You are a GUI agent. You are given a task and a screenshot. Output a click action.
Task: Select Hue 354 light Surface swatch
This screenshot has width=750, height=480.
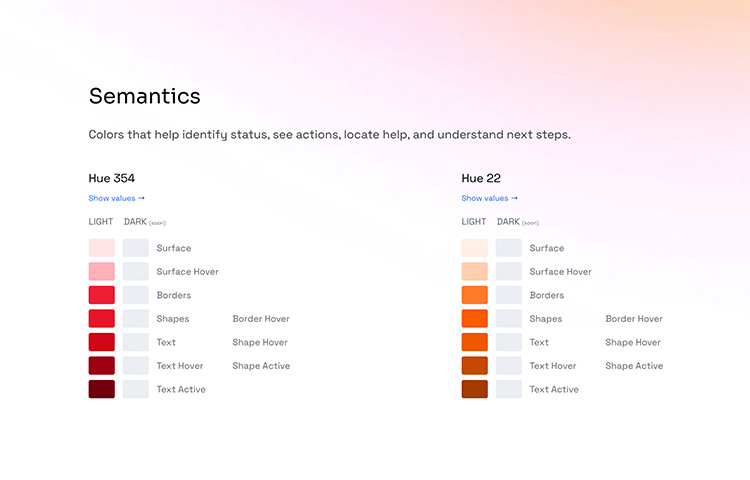(101, 248)
